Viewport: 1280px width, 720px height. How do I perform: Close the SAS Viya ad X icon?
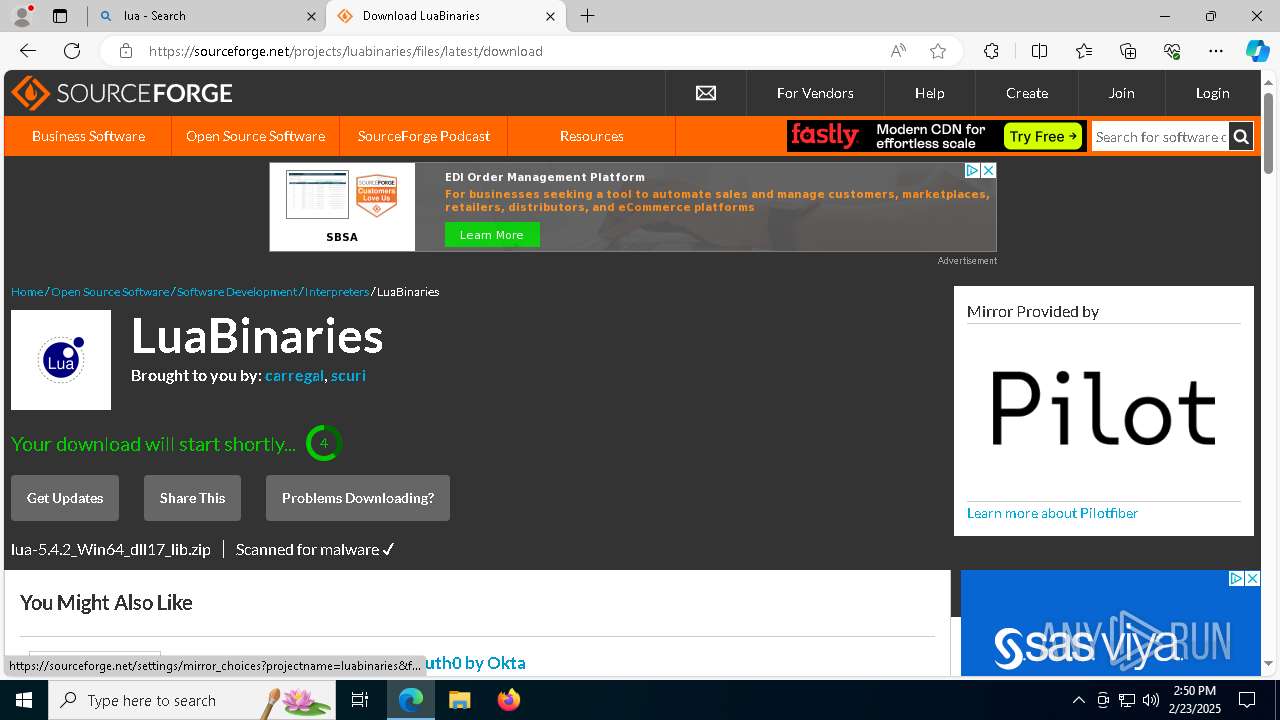(1252, 578)
